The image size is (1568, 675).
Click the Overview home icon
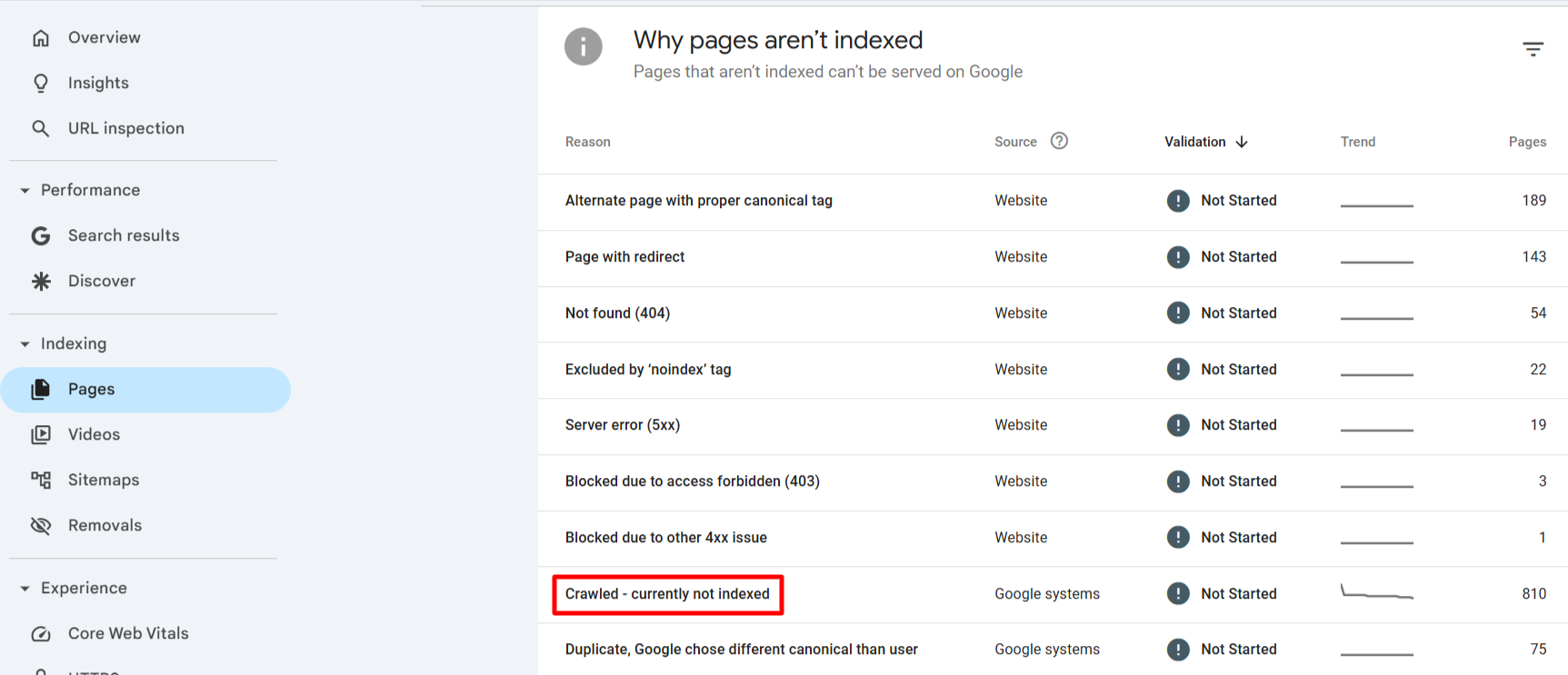tap(41, 38)
